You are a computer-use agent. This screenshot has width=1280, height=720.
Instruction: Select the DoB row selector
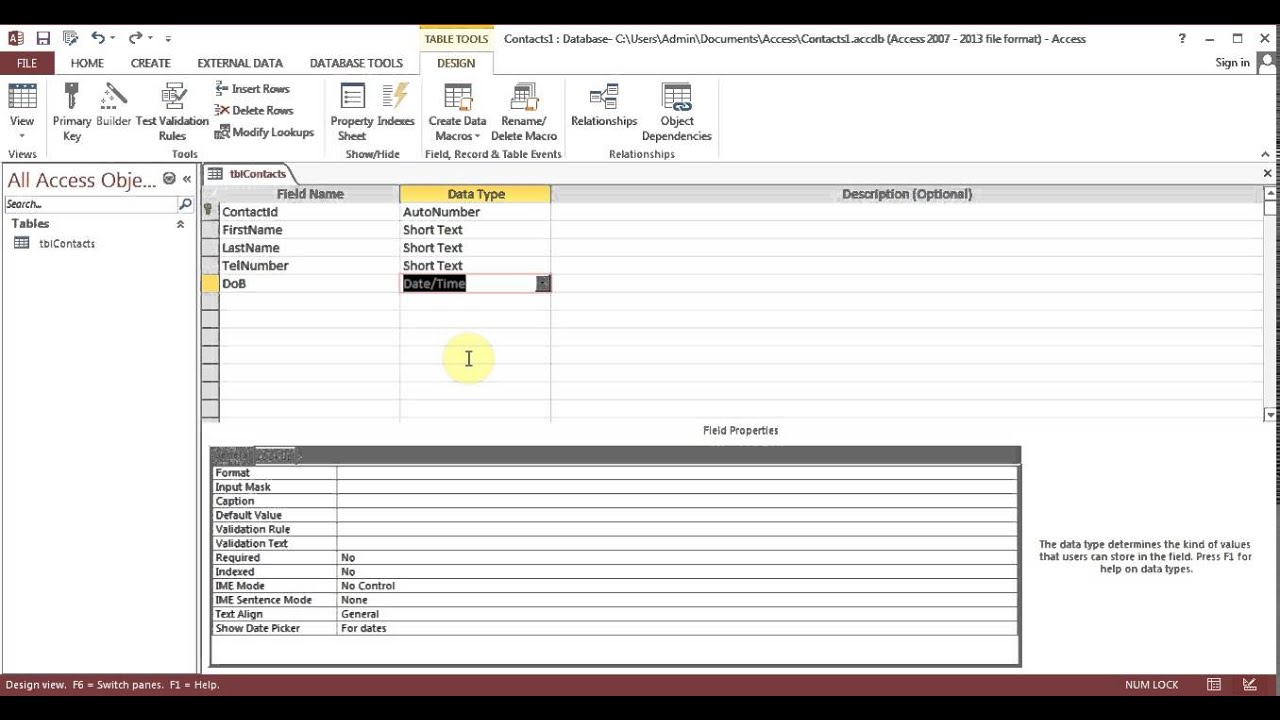[x=210, y=284]
